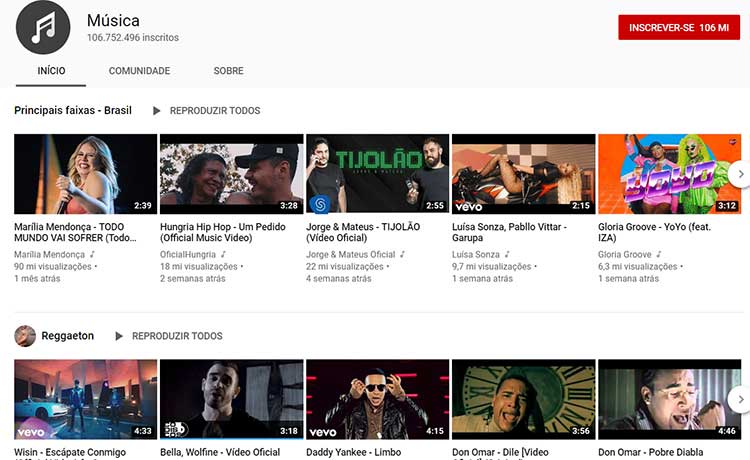Click the 4 semanas atrás text
The height and width of the screenshot is (460, 750).
click(x=338, y=278)
